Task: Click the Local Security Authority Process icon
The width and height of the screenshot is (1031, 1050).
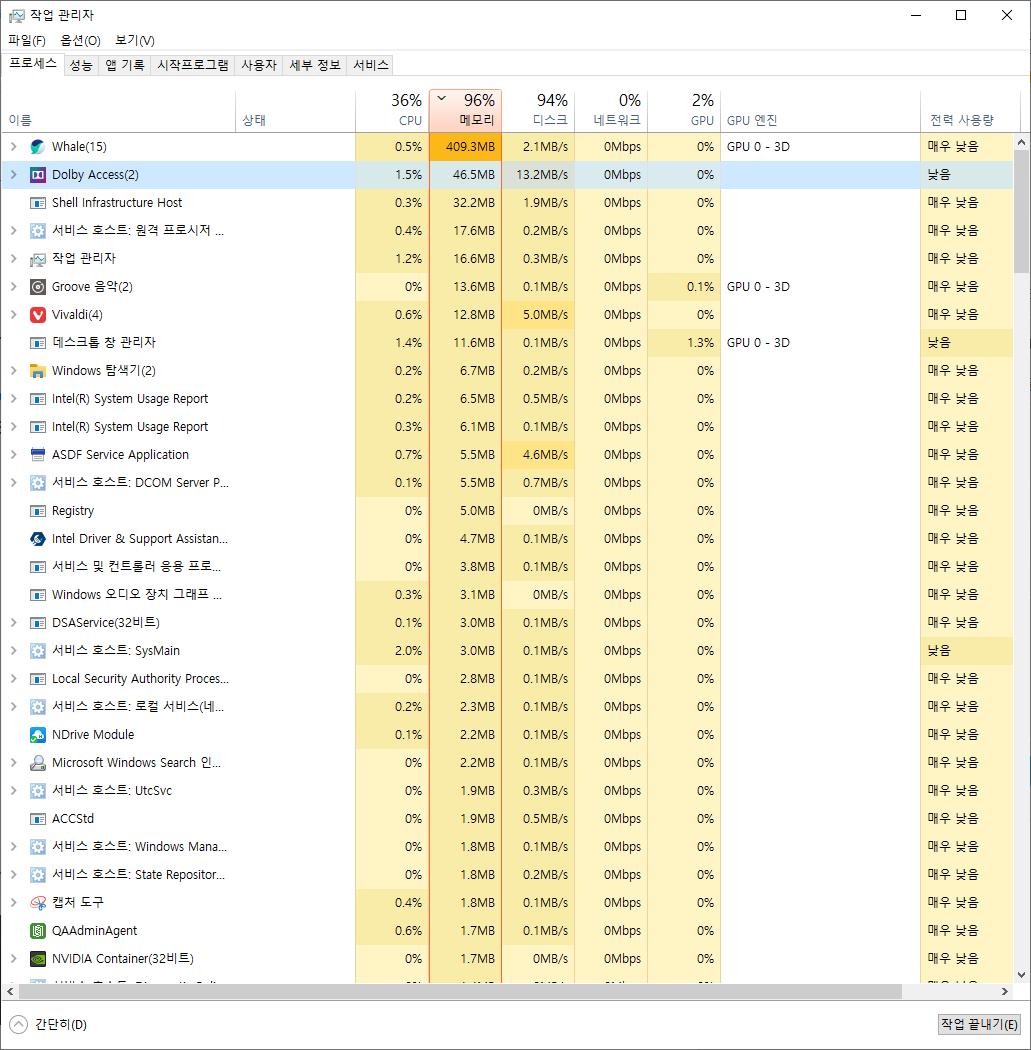Action: click(38, 679)
